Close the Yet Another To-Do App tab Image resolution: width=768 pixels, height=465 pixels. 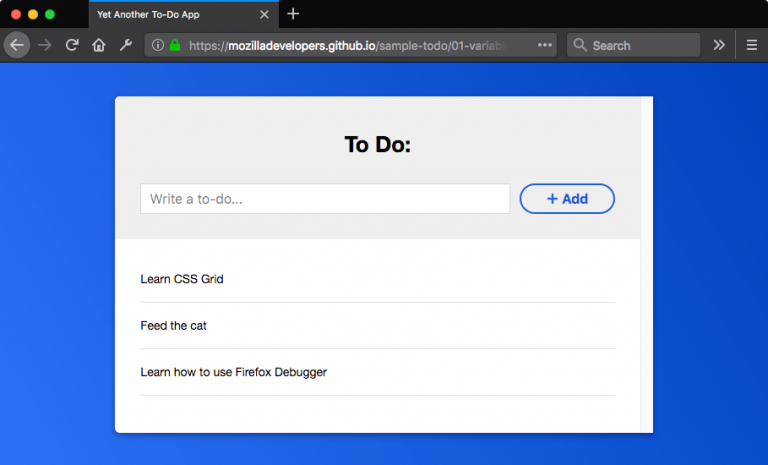[264, 14]
